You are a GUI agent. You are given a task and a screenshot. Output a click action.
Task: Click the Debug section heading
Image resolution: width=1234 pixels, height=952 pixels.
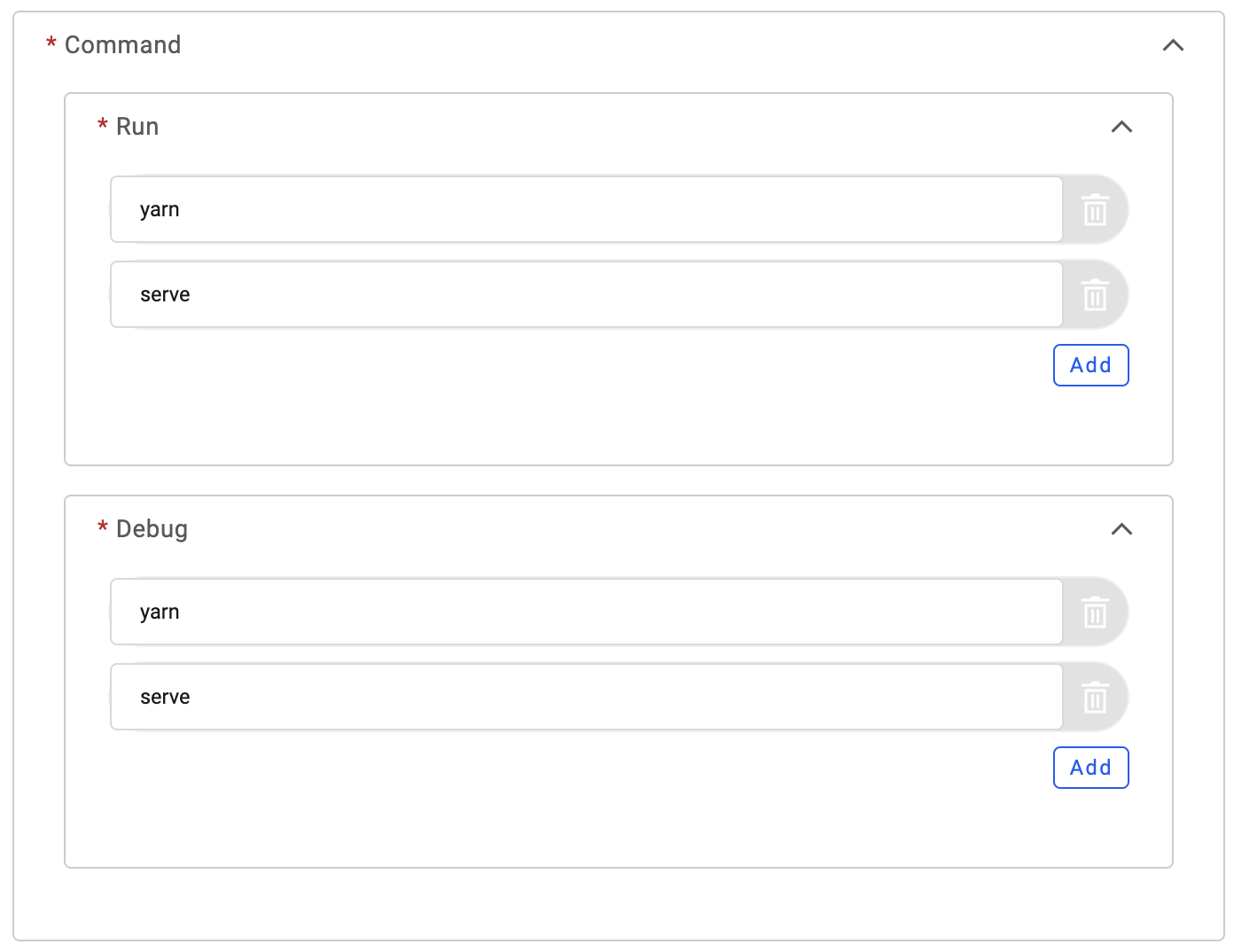pos(152,529)
